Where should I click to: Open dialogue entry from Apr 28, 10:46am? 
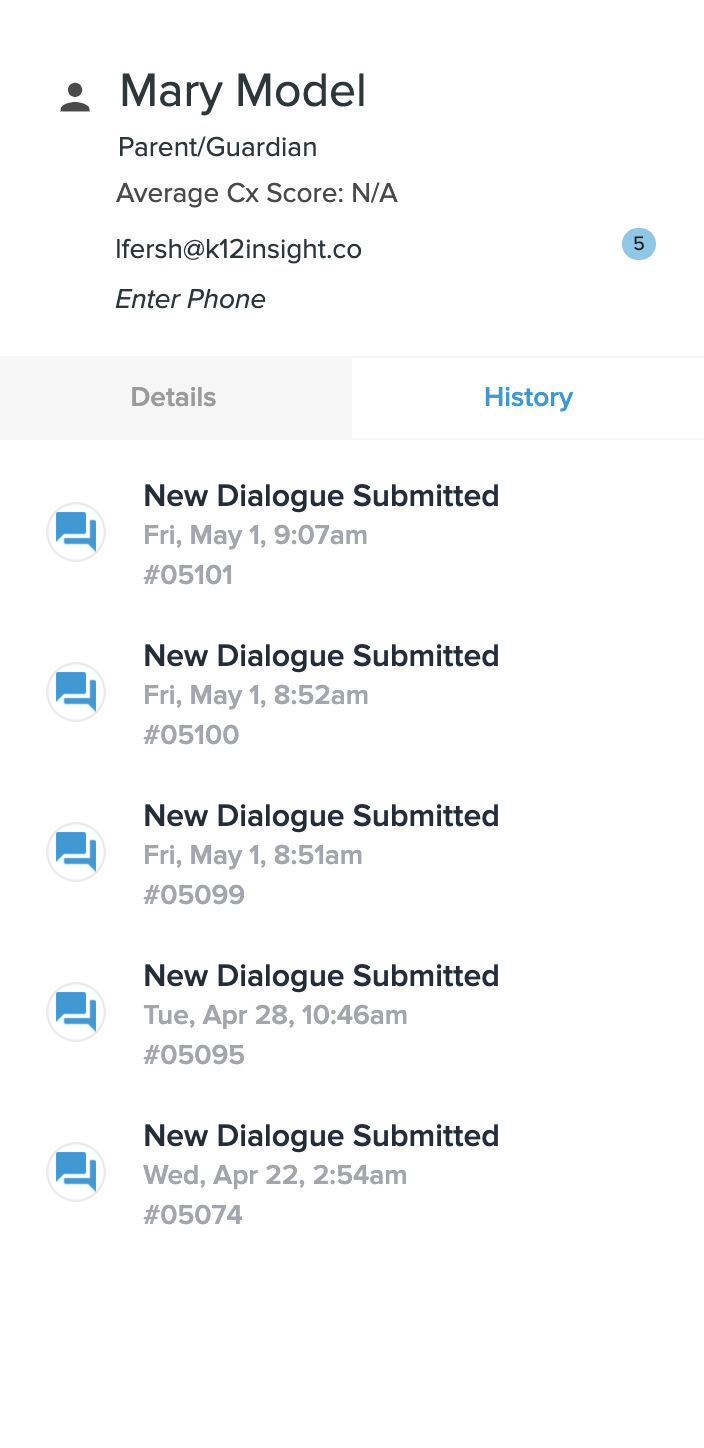tap(321, 976)
